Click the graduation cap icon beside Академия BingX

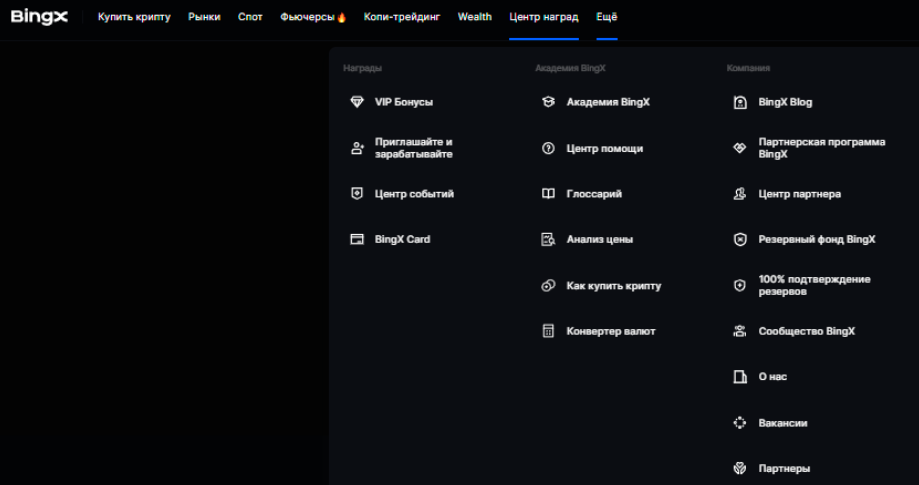(x=548, y=102)
